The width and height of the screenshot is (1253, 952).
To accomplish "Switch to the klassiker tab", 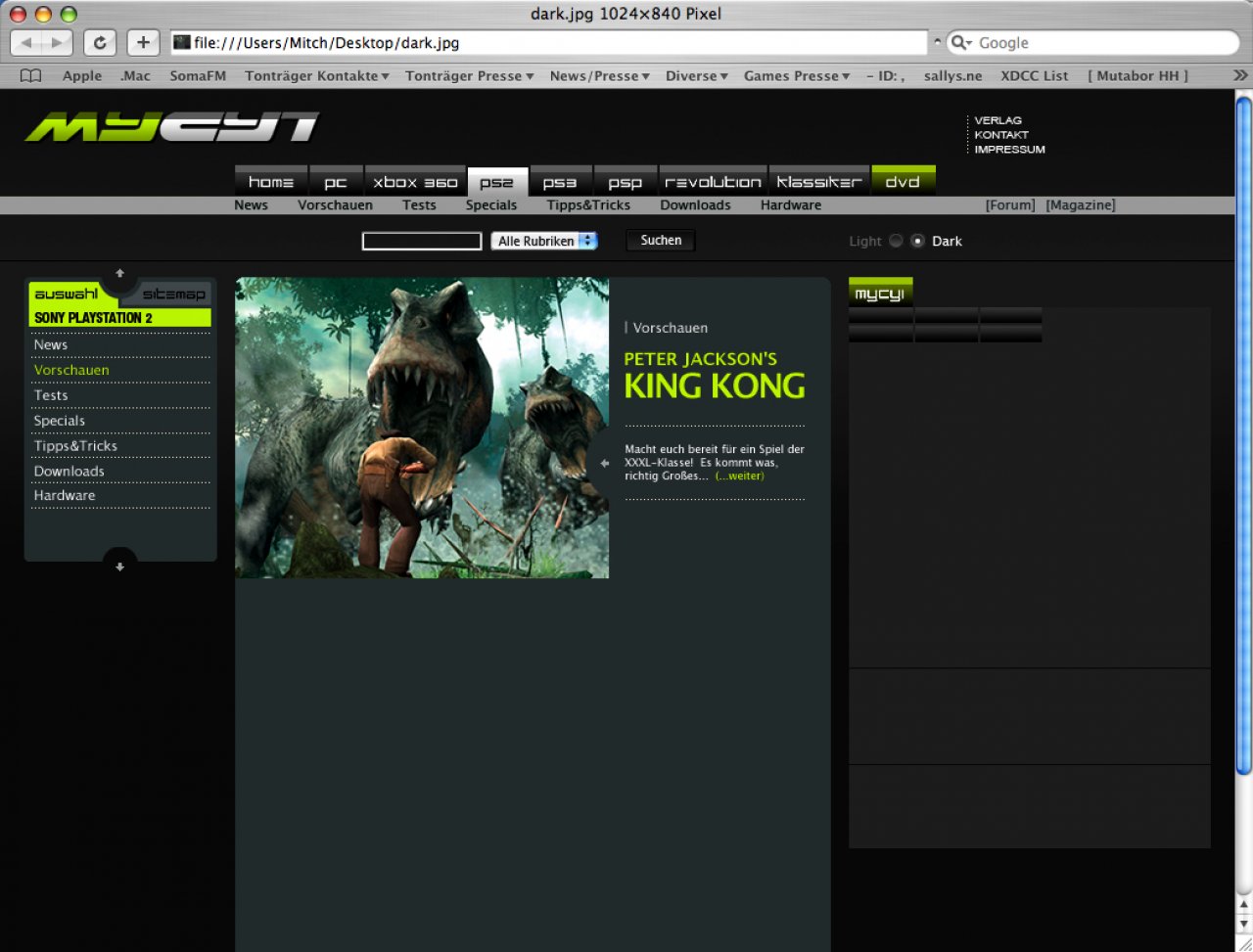I will [x=819, y=181].
